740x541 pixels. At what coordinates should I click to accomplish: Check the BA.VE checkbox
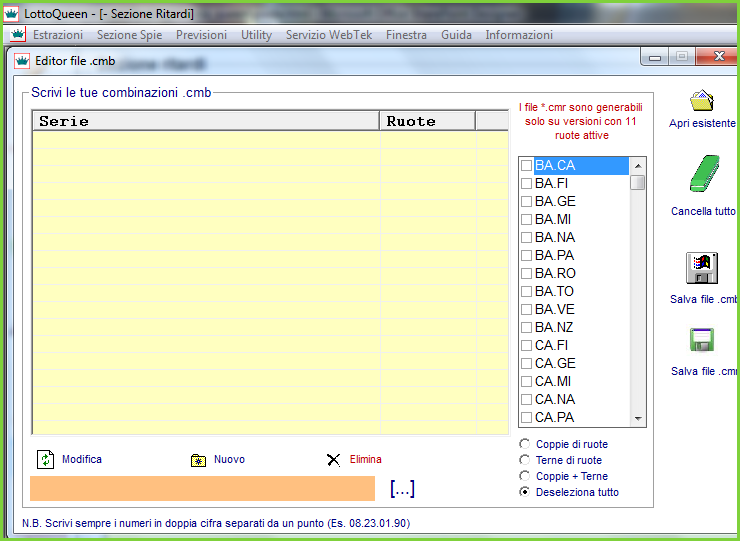526,310
